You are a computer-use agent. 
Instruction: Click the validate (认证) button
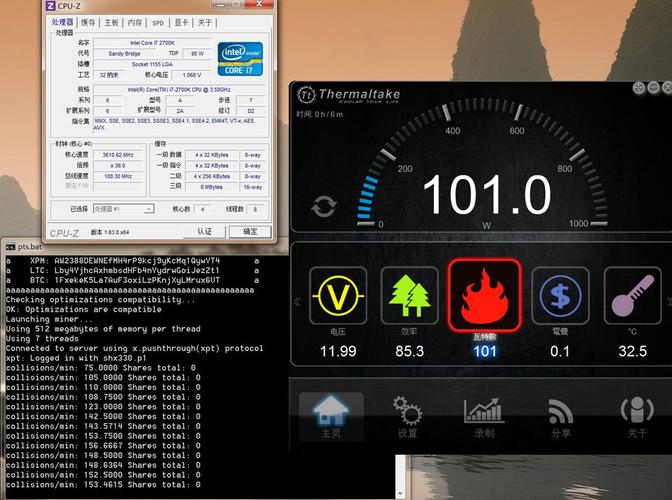(205, 232)
